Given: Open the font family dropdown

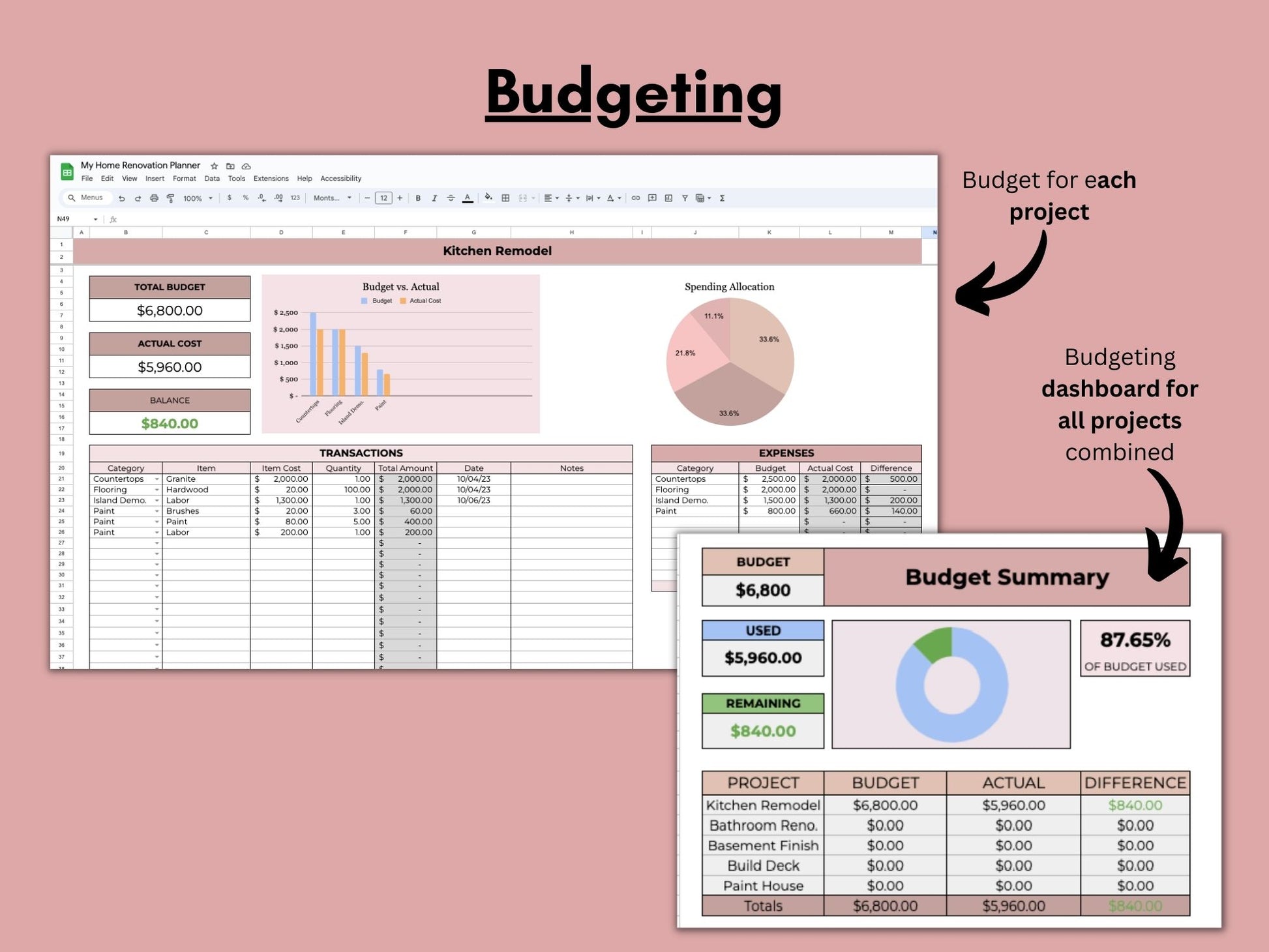Looking at the screenshot, I should 332,198.
